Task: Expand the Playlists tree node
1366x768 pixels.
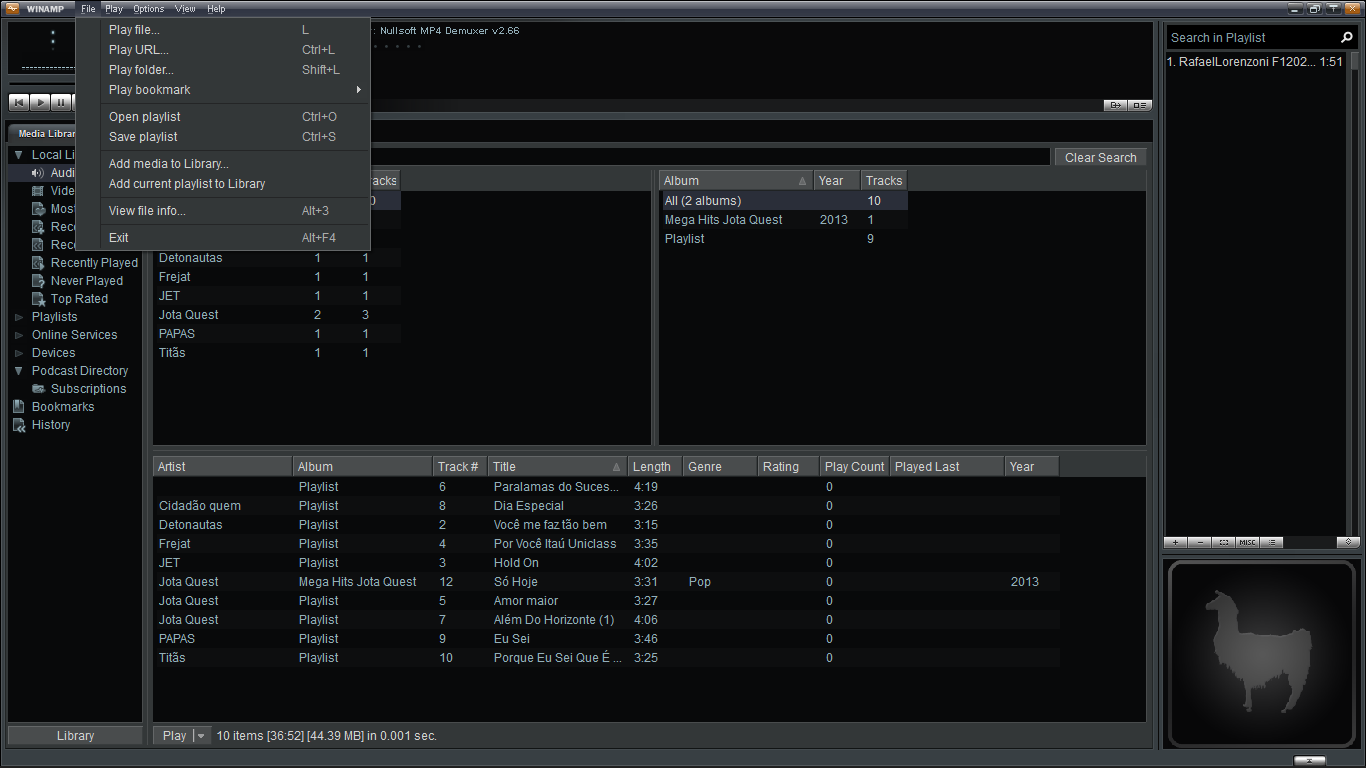Action: point(18,317)
